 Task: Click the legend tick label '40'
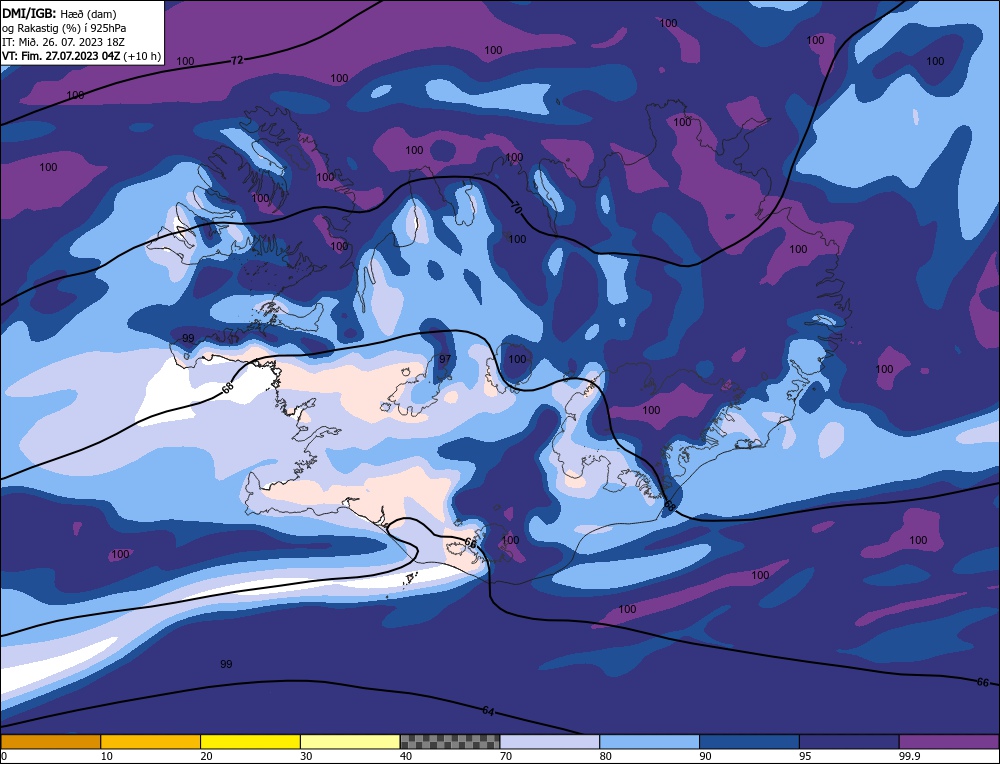tap(406, 756)
